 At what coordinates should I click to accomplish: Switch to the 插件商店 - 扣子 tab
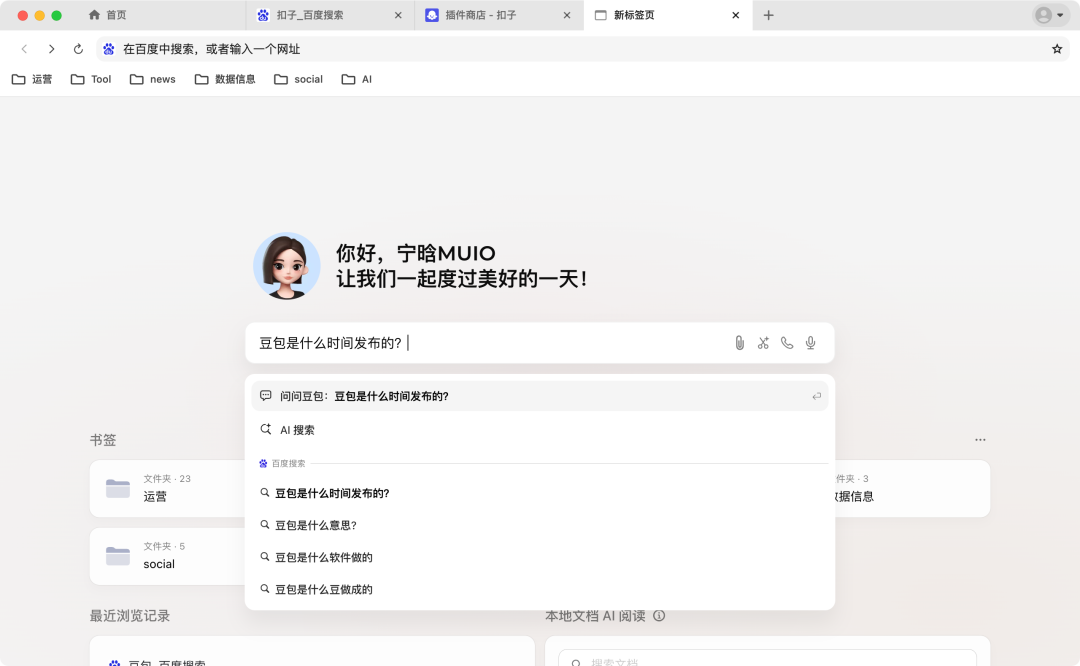[x=480, y=15]
